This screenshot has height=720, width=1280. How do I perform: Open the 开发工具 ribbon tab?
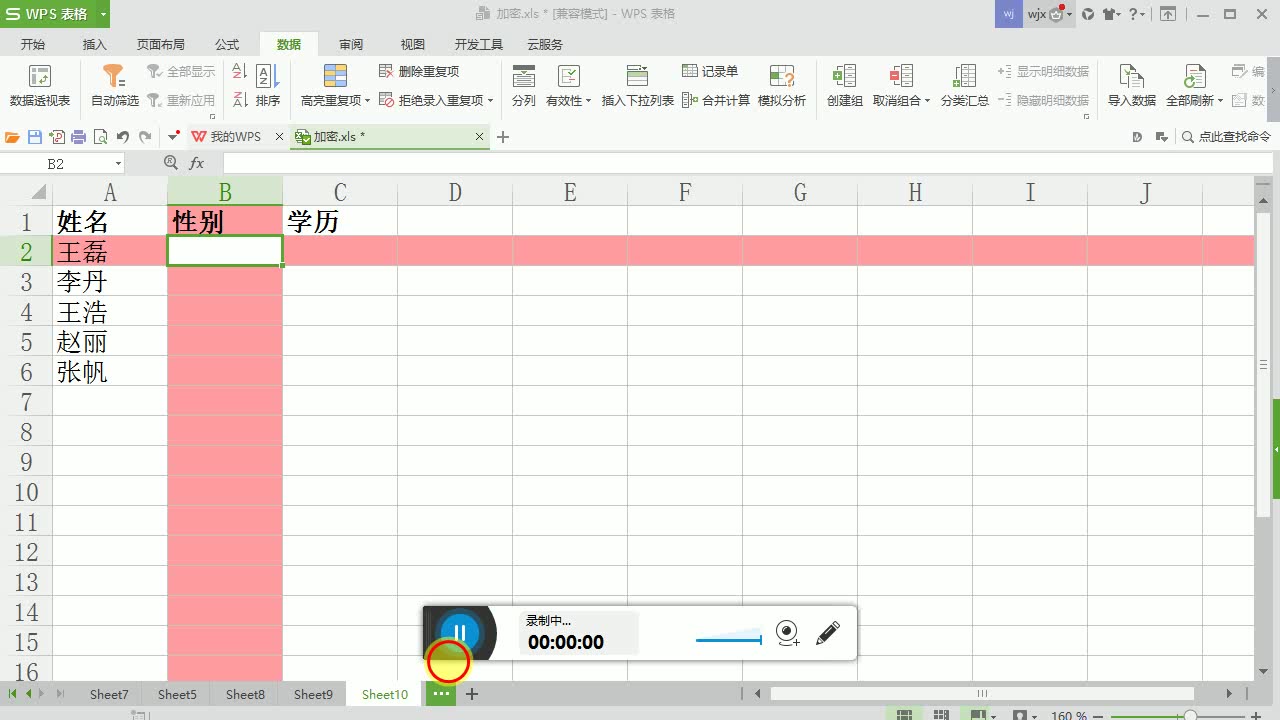[479, 44]
